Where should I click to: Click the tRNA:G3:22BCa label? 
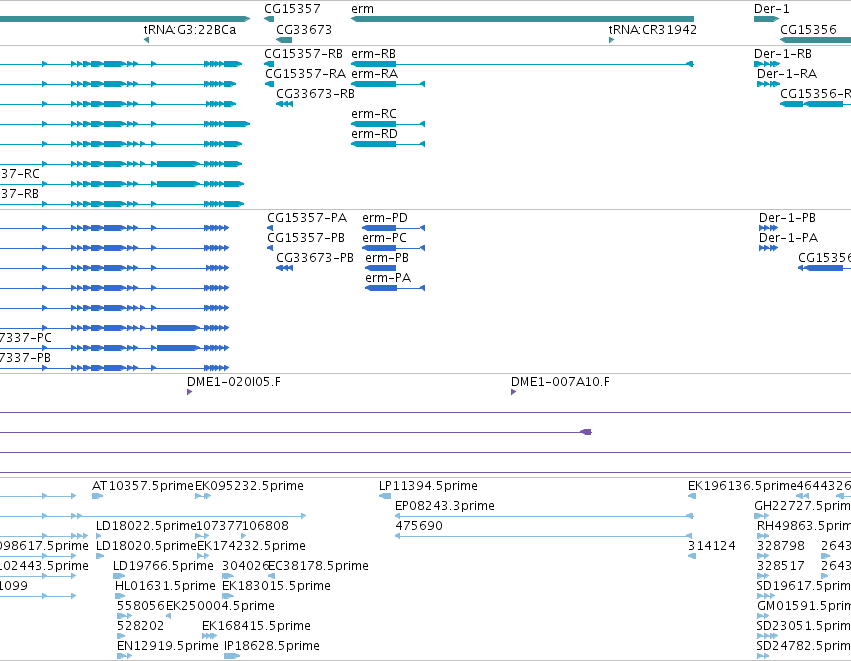pyautogui.click(x=190, y=29)
